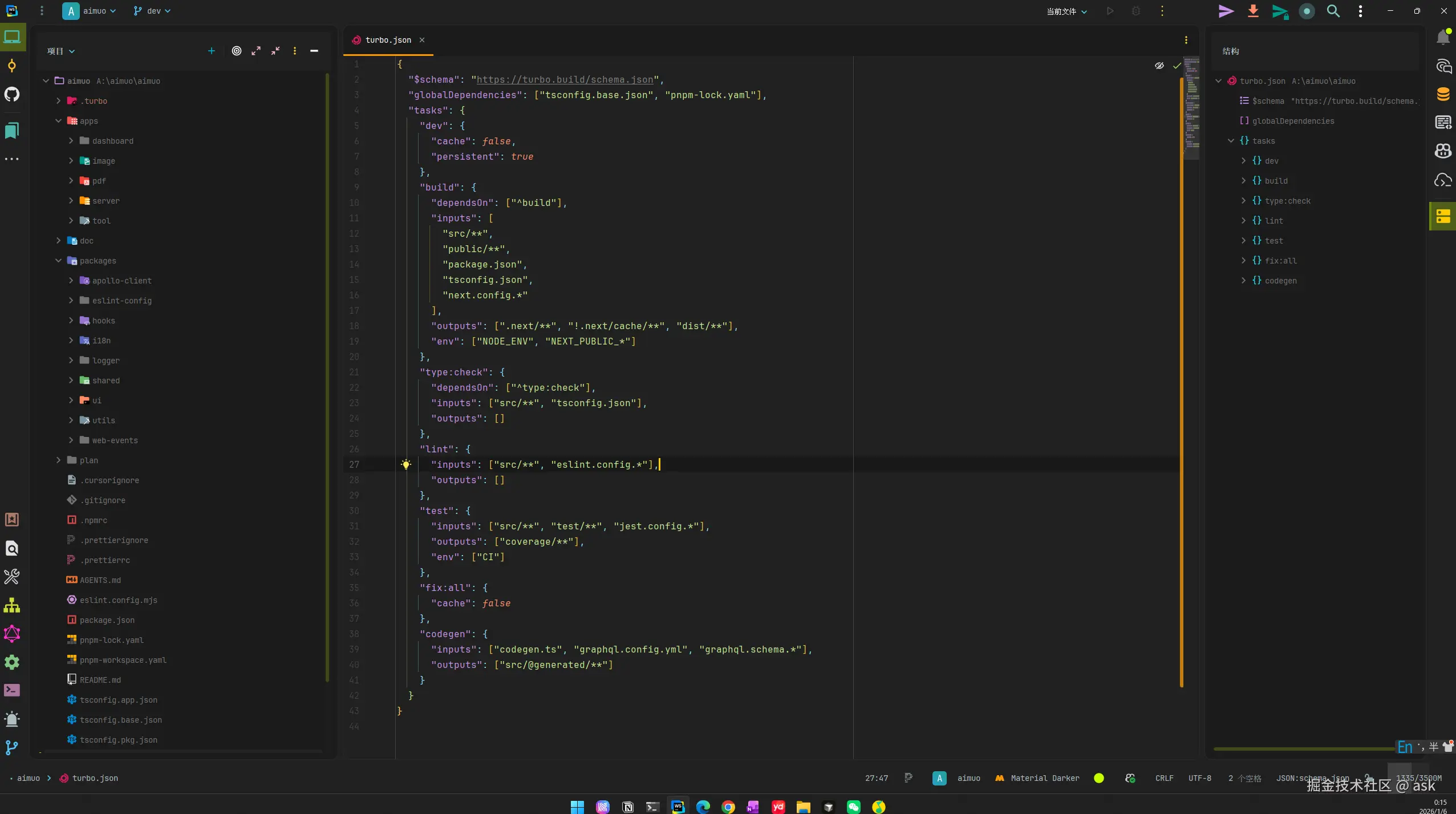The image size is (1456, 814).
Task: Open the 项目 view selector menu
Action: click(61, 51)
